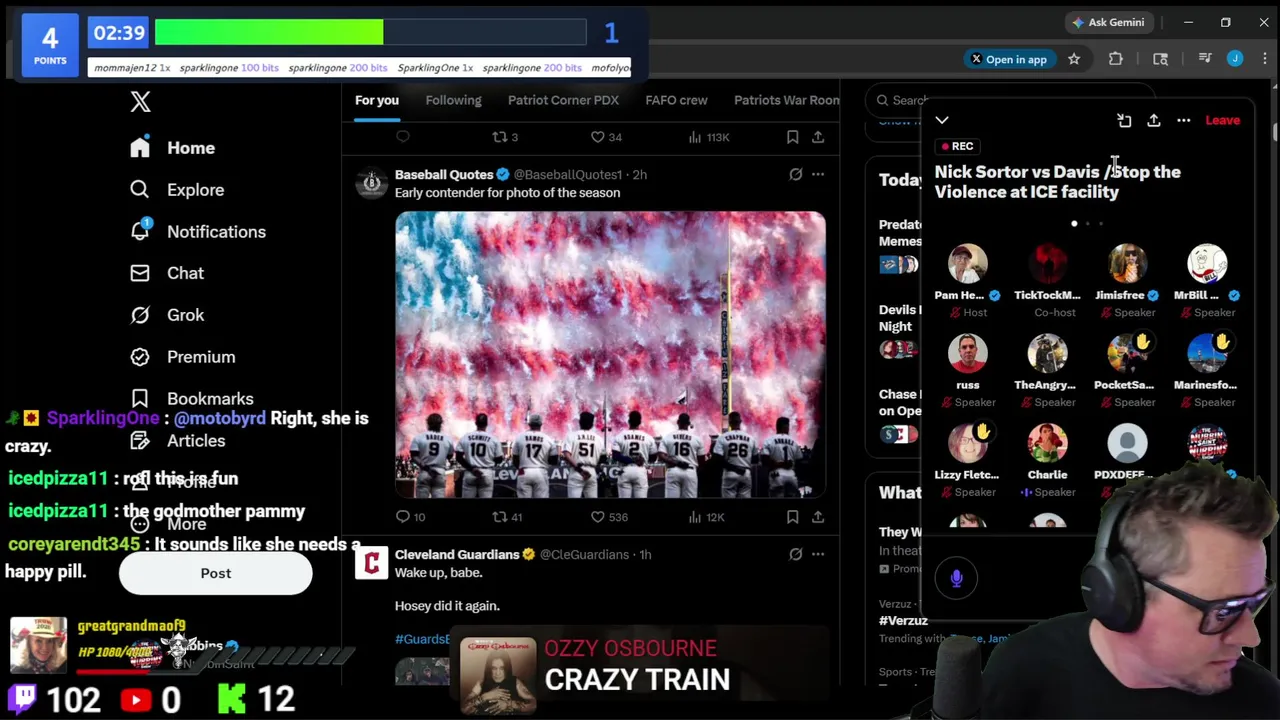Open the FAFO crew tab
Screen dimensions: 1280x720
(676, 100)
